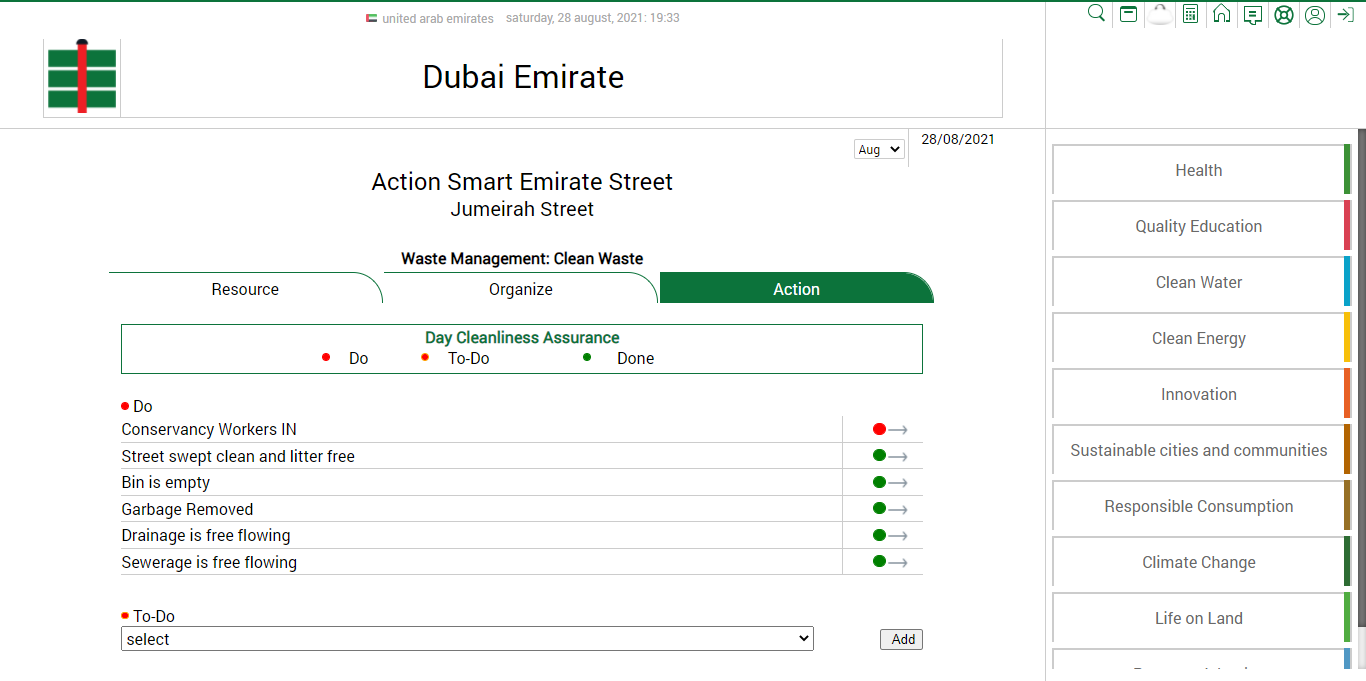
Task: Toggle status dot for Sewerage is free flowing
Action: click(879, 562)
